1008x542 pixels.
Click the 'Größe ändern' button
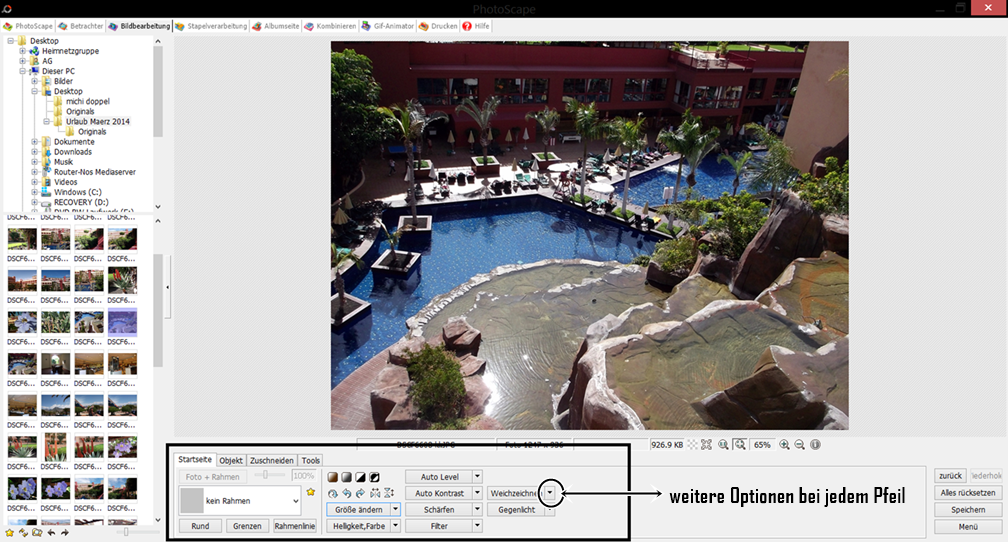[x=358, y=509]
